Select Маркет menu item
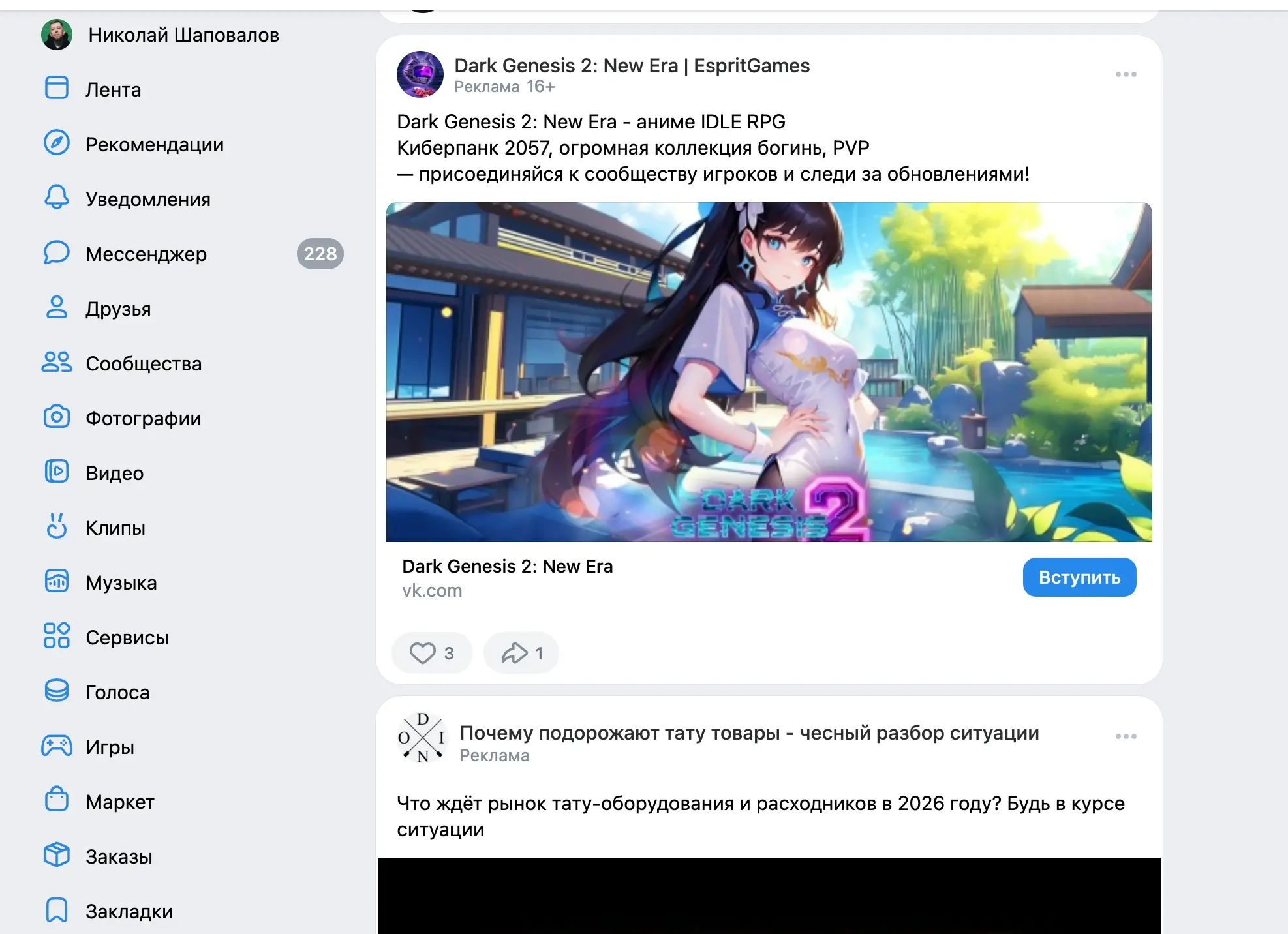Image resolution: width=1288 pixels, height=934 pixels. (120, 802)
